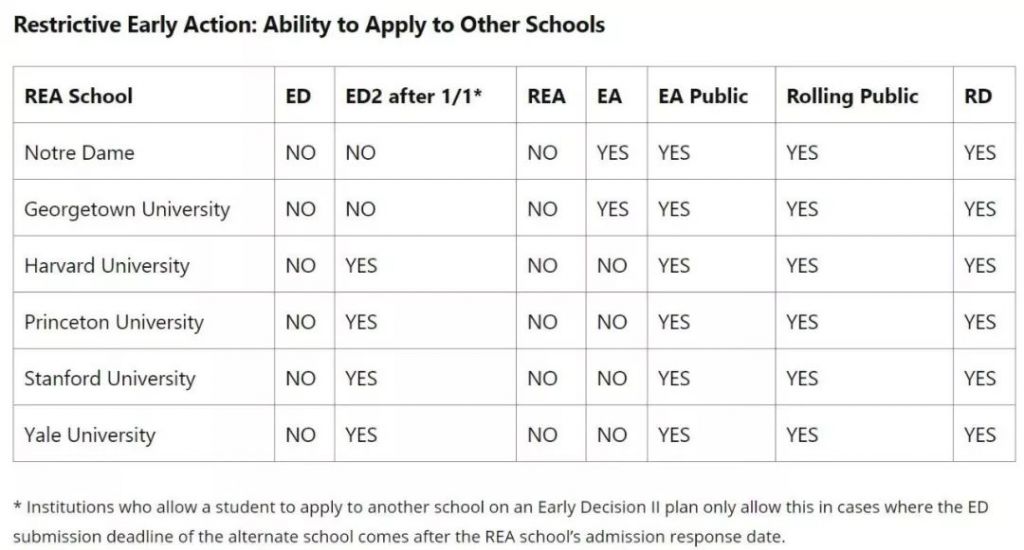This screenshot has width=1024, height=550.
Task: Select the 'Georgetown University' row label
Action: [127, 209]
